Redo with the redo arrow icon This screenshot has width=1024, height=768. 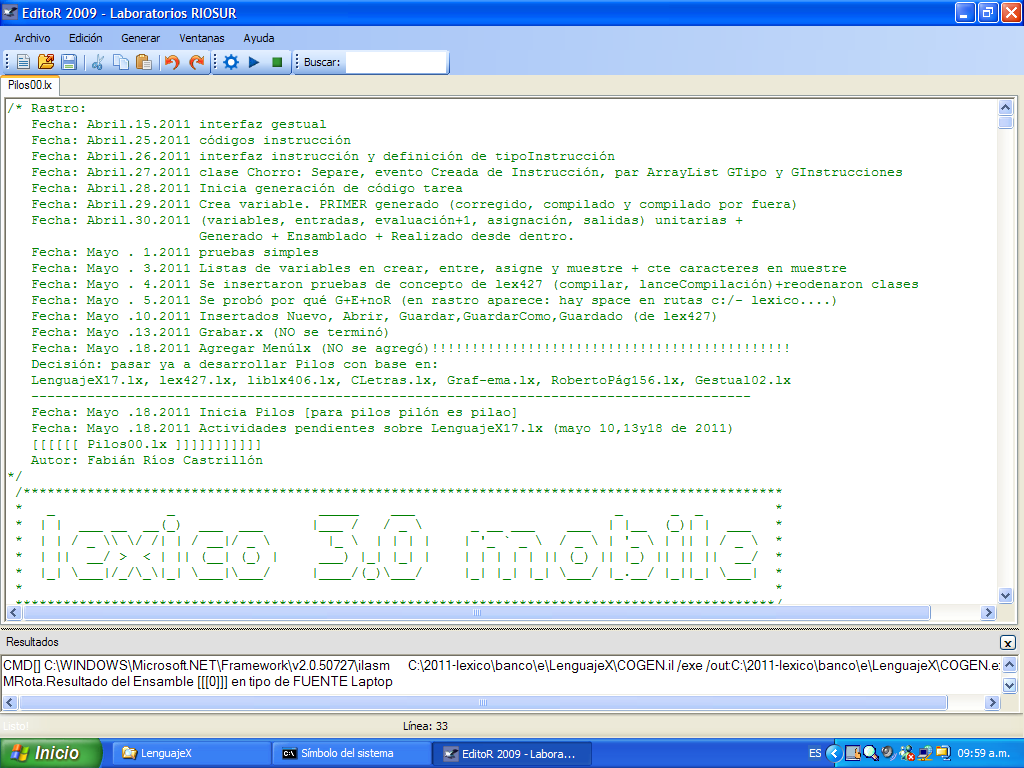[197, 62]
